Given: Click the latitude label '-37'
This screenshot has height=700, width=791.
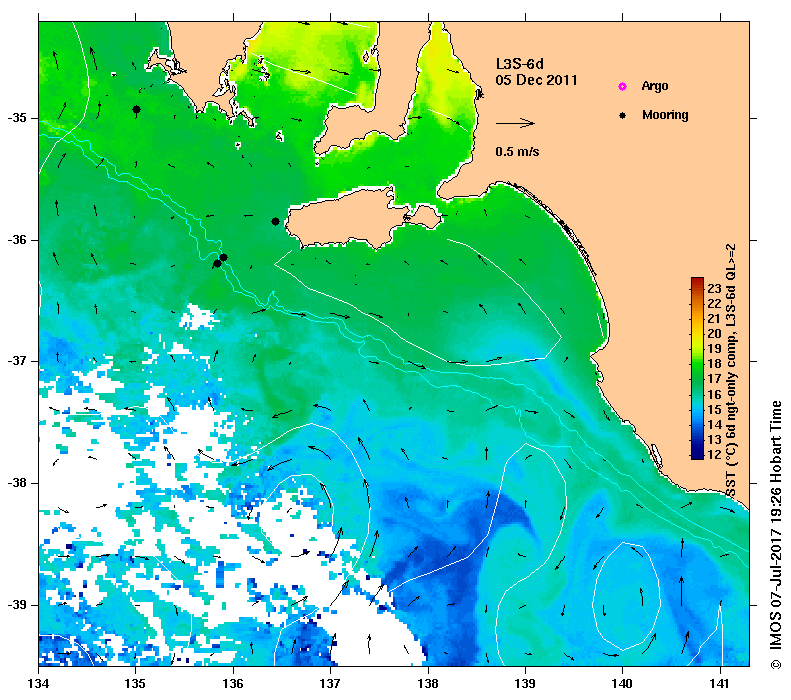Looking at the screenshot, I should click(x=17, y=361).
